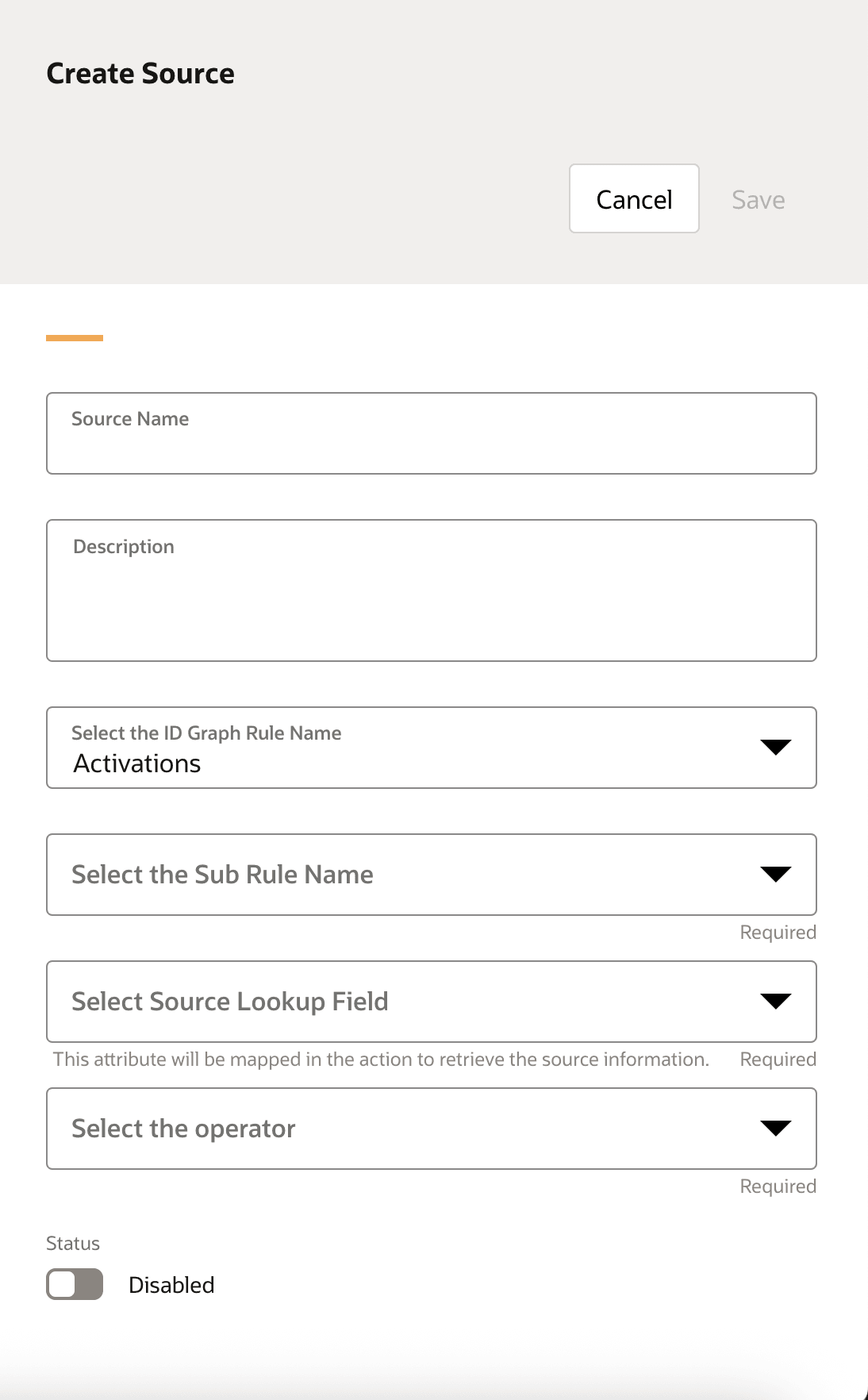The width and height of the screenshot is (868, 1400).
Task: Select the Activations value text
Action: pos(136,763)
